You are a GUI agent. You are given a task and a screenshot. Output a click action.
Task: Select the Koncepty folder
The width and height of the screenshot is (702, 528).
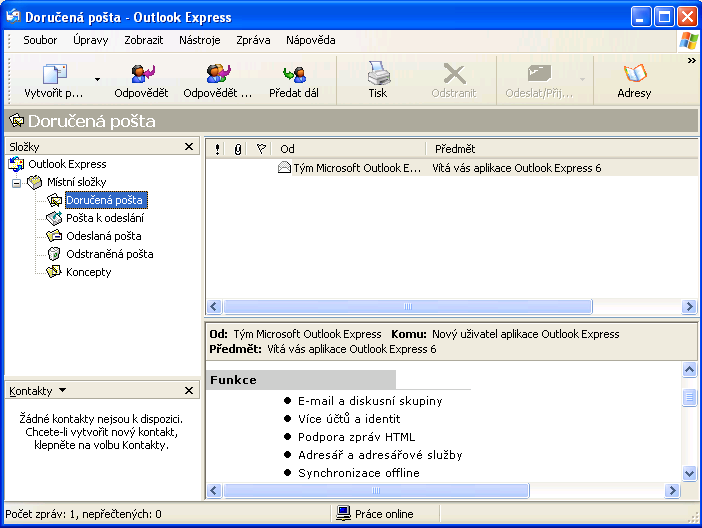(88, 272)
